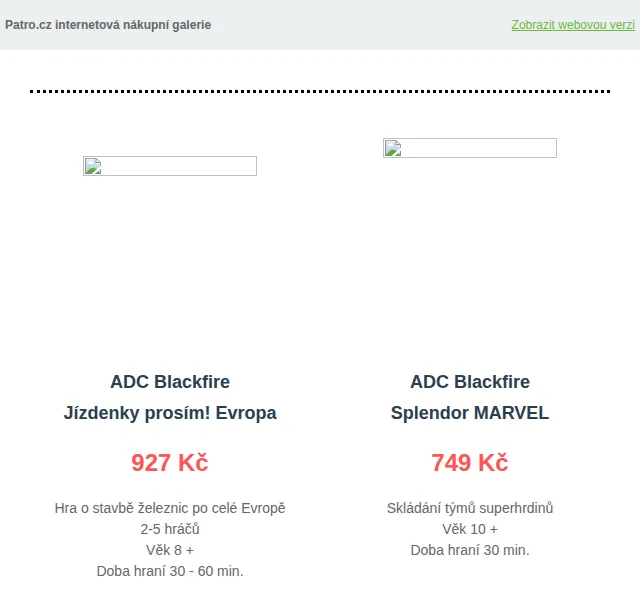Select text "Skládání týmů superhrdinů"

click(470, 509)
